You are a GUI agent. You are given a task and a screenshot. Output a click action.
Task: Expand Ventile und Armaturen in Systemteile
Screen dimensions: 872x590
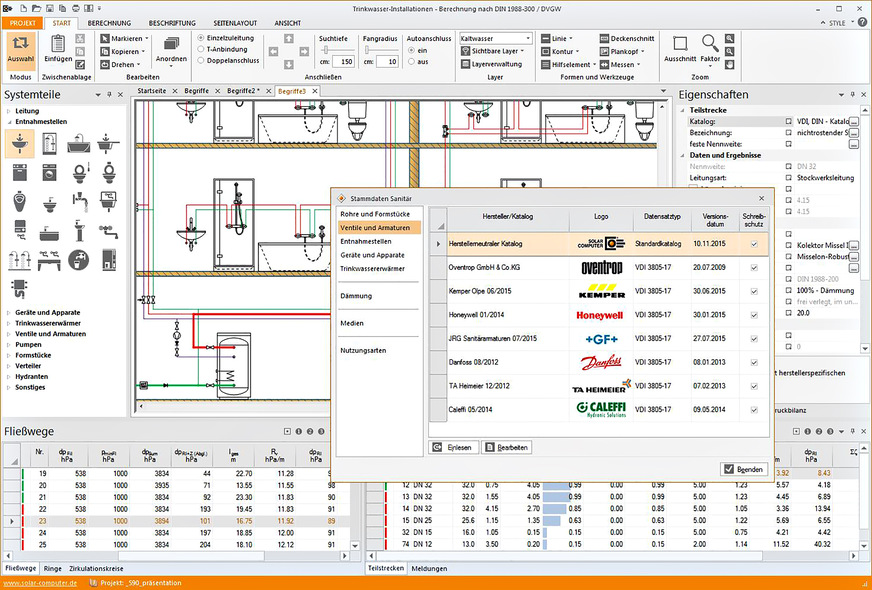pyautogui.click(x=10, y=333)
